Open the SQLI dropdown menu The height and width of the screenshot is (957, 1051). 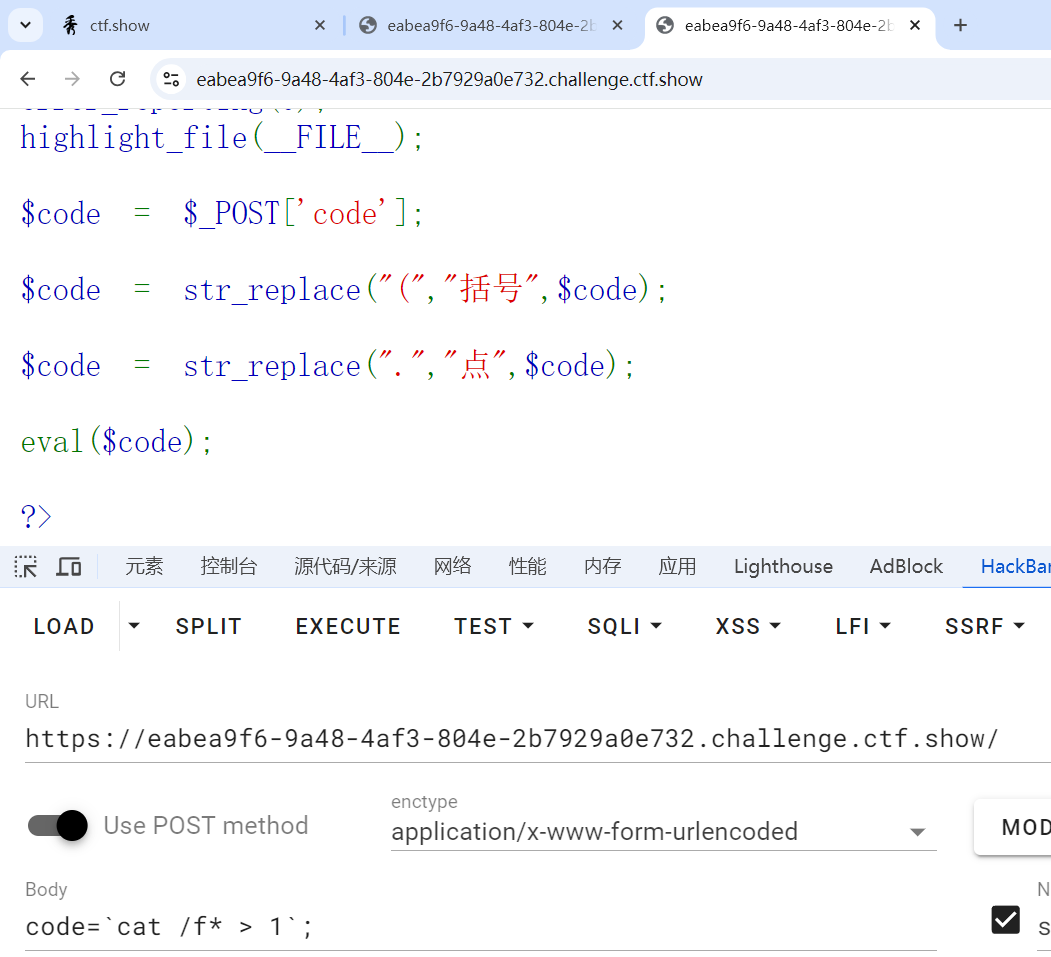pos(625,626)
